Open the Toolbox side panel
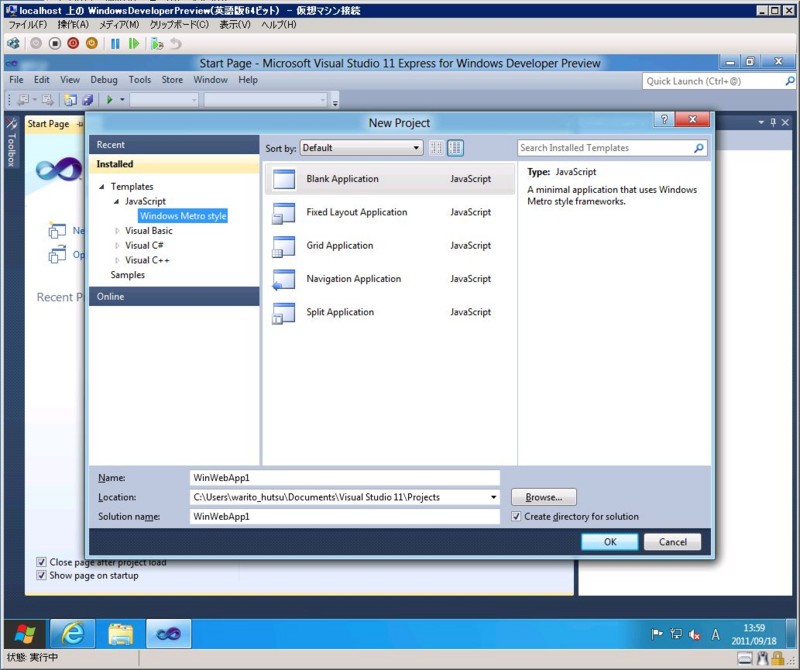 tap(11, 142)
